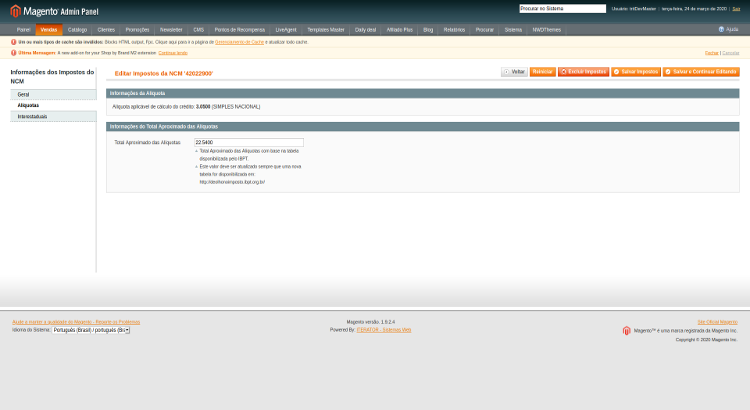The width and height of the screenshot is (750, 410).
Task: Open the system language dropdown
Action: (91, 330)
